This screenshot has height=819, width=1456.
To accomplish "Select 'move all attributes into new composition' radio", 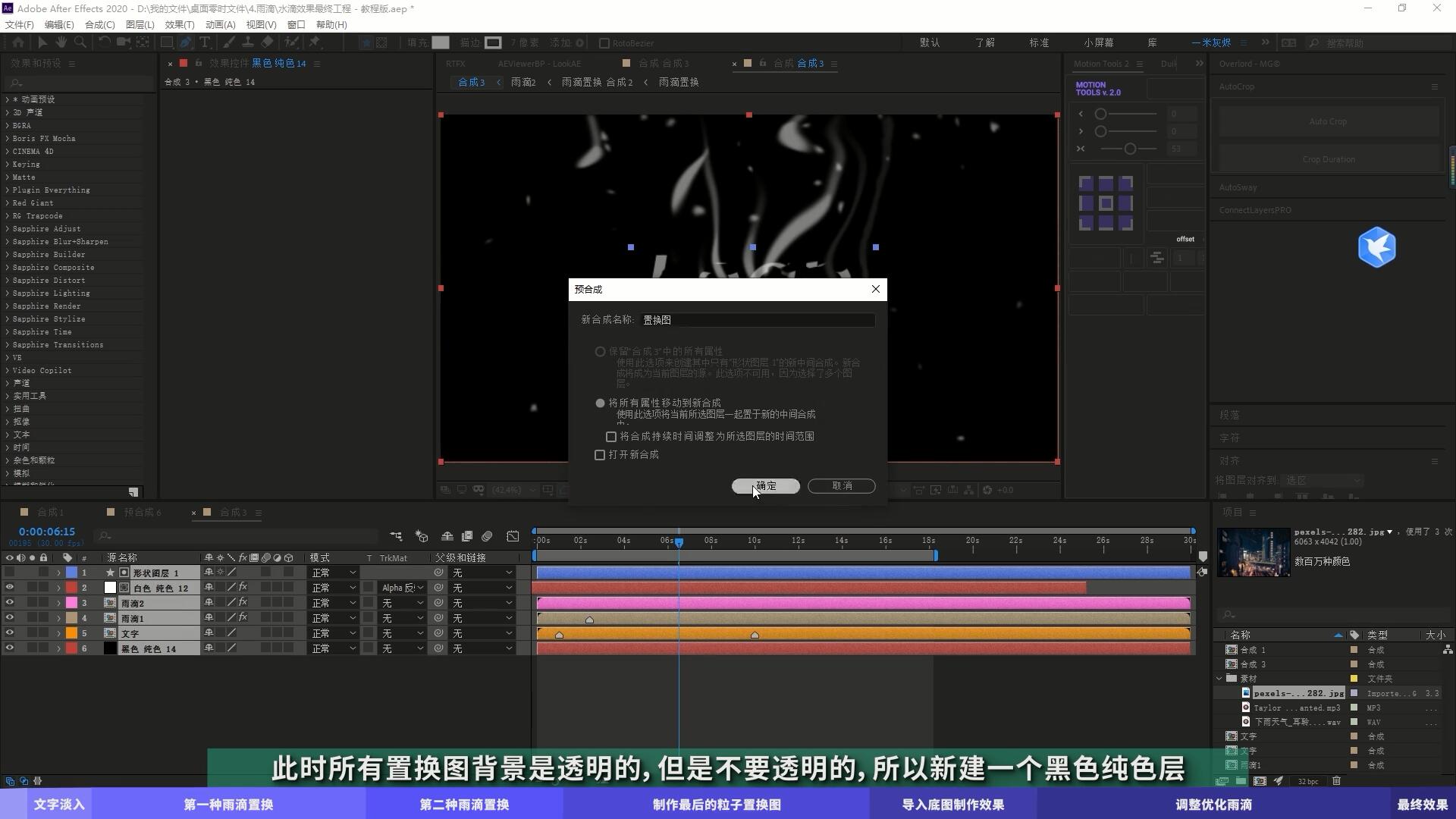I will (600, 403).
